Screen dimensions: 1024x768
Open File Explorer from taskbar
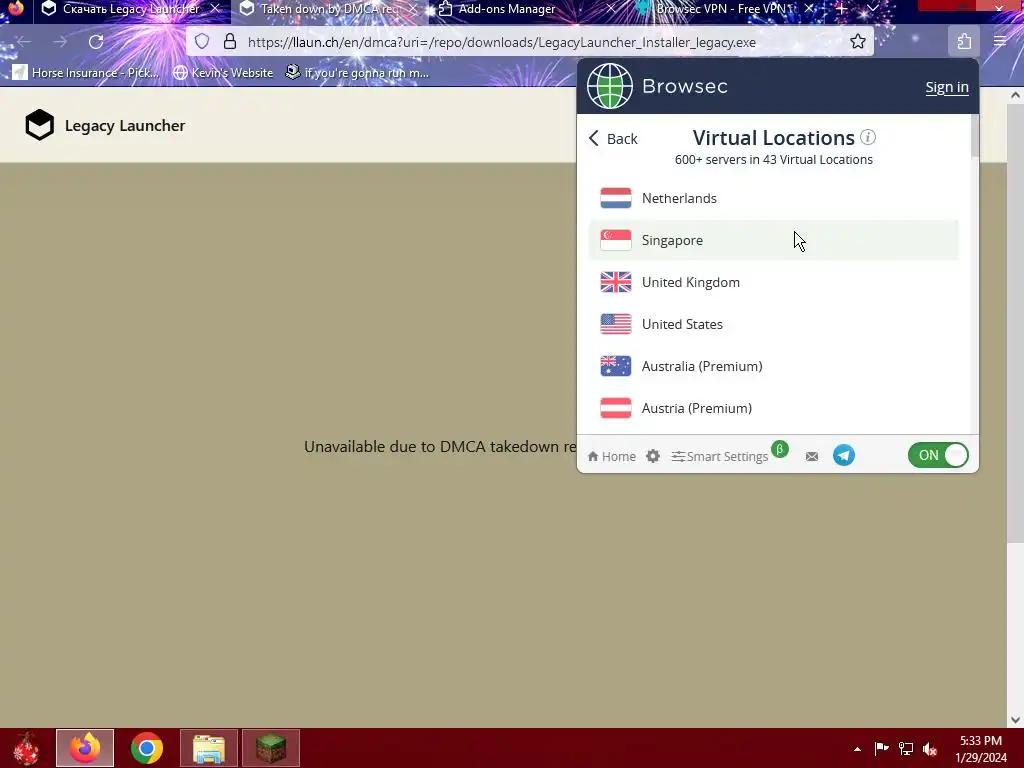coord(209,748)
